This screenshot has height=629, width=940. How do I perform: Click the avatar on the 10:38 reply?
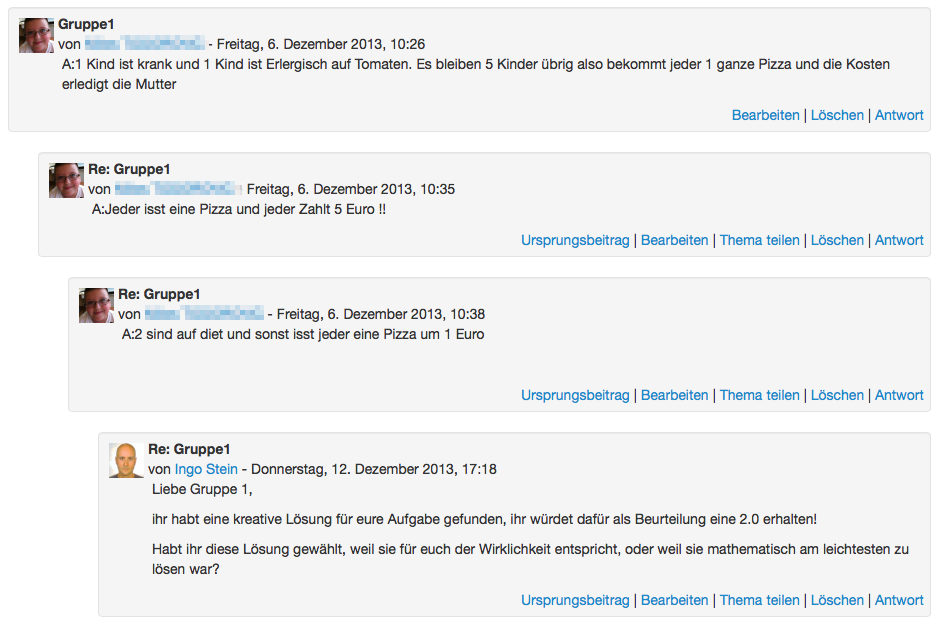(x=97, y=305)
